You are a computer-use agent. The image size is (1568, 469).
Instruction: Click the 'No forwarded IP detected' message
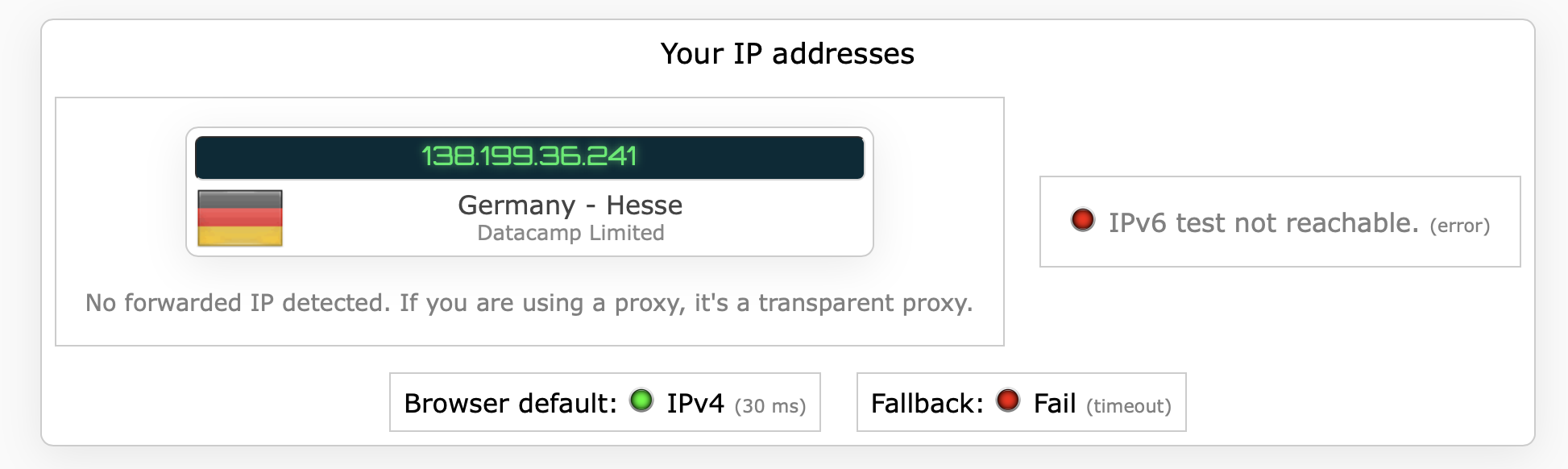(x=529, y=303)
